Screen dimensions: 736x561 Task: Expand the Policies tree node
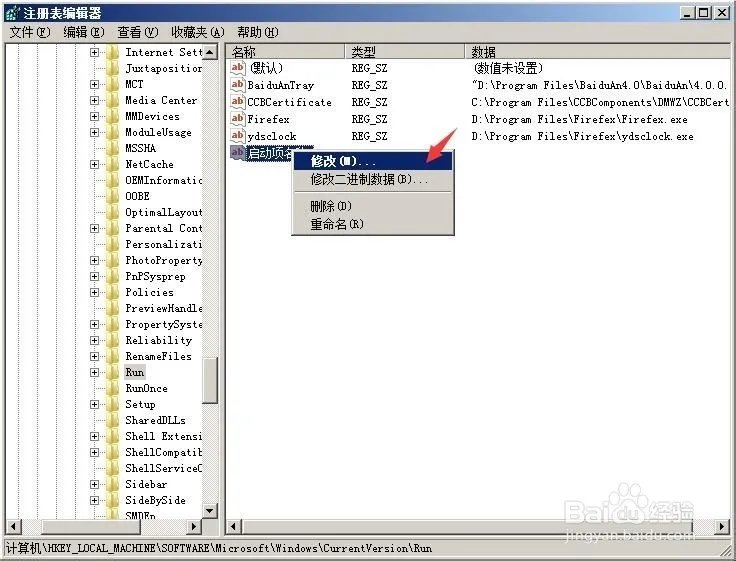[x=94, y=292]
